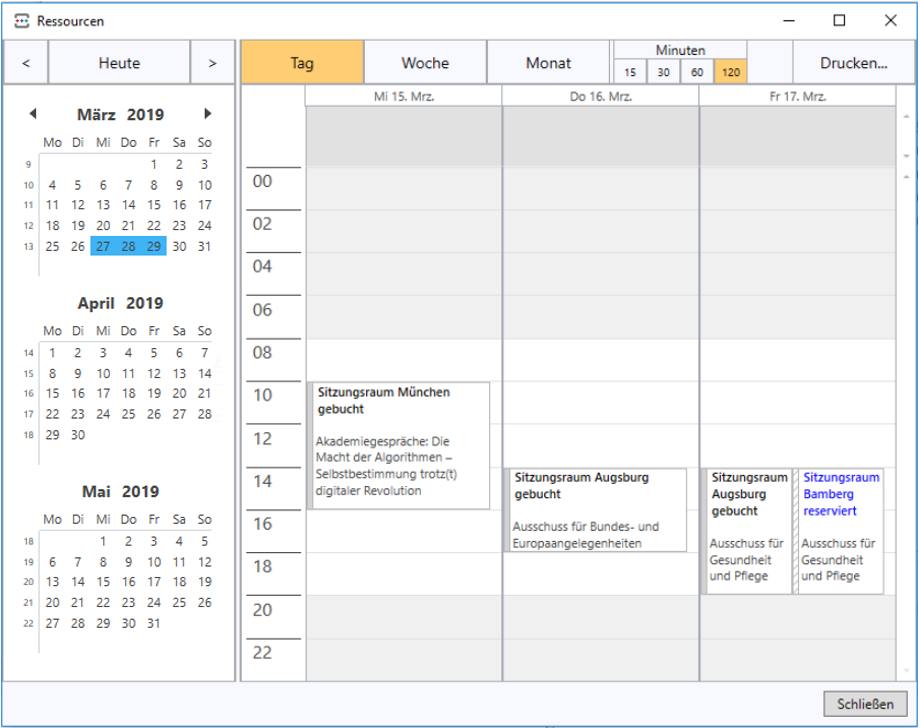Image resolution: width=920 pixels, height=728 pixels.
Task: Open Sitzungsraum Augsburg booking on Friday
Action: [746, 531]
